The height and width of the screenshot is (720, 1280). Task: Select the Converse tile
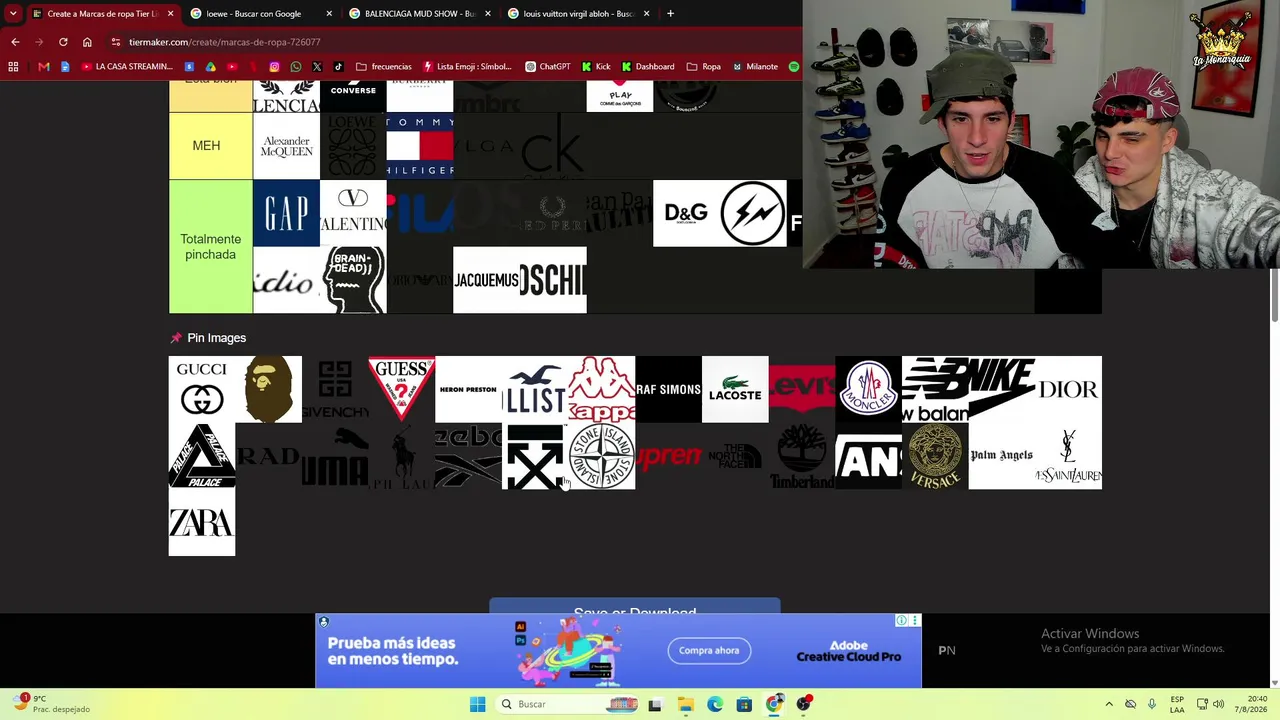353,96
